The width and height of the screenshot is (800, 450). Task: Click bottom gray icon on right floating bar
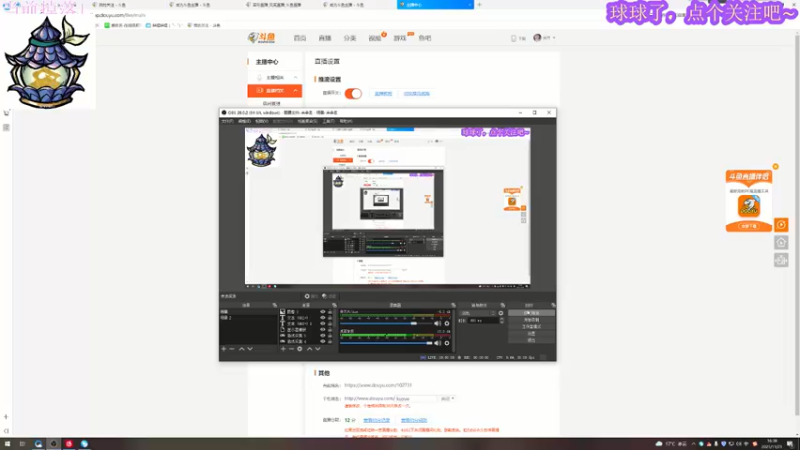click(x=781, y=260)
